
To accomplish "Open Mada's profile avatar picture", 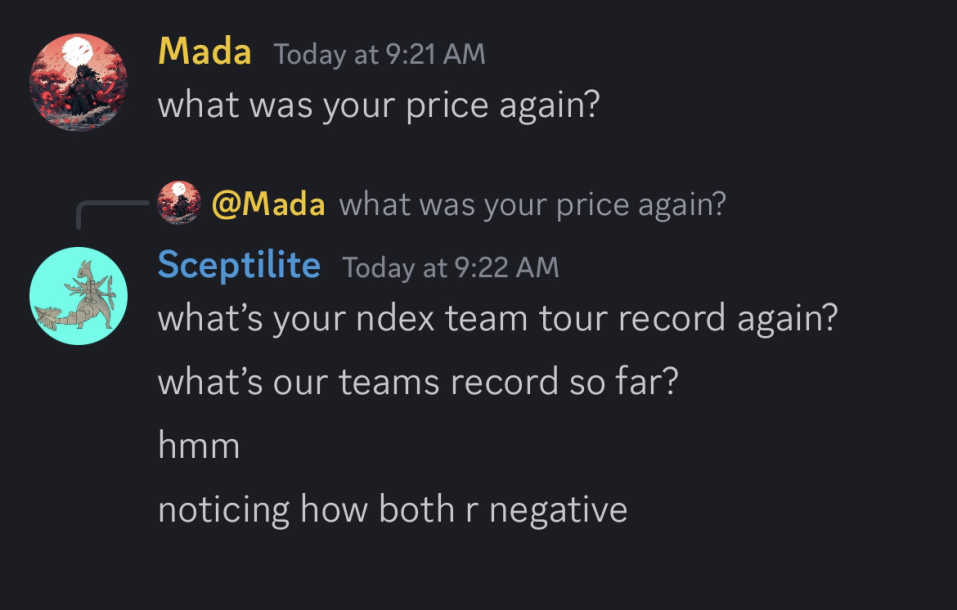I will [x=79, y=82].
